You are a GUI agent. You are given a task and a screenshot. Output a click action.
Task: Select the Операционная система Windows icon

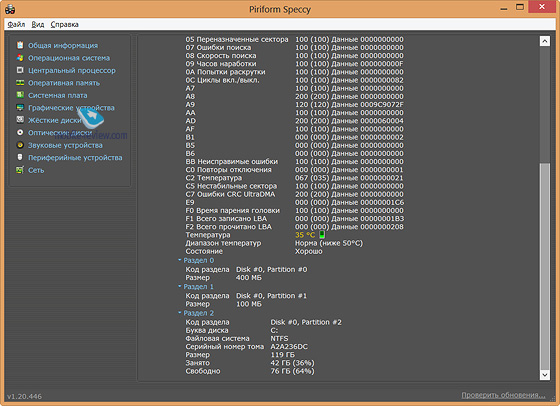20,57
